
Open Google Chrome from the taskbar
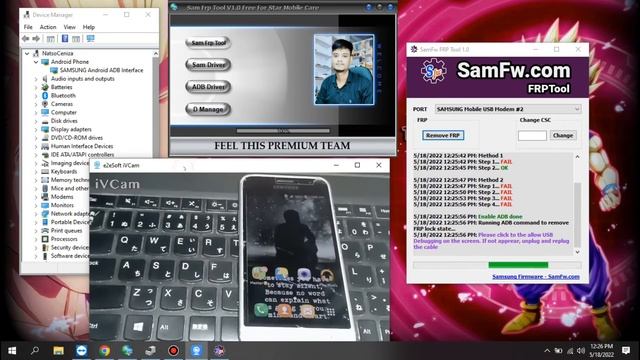click(104, 351)
